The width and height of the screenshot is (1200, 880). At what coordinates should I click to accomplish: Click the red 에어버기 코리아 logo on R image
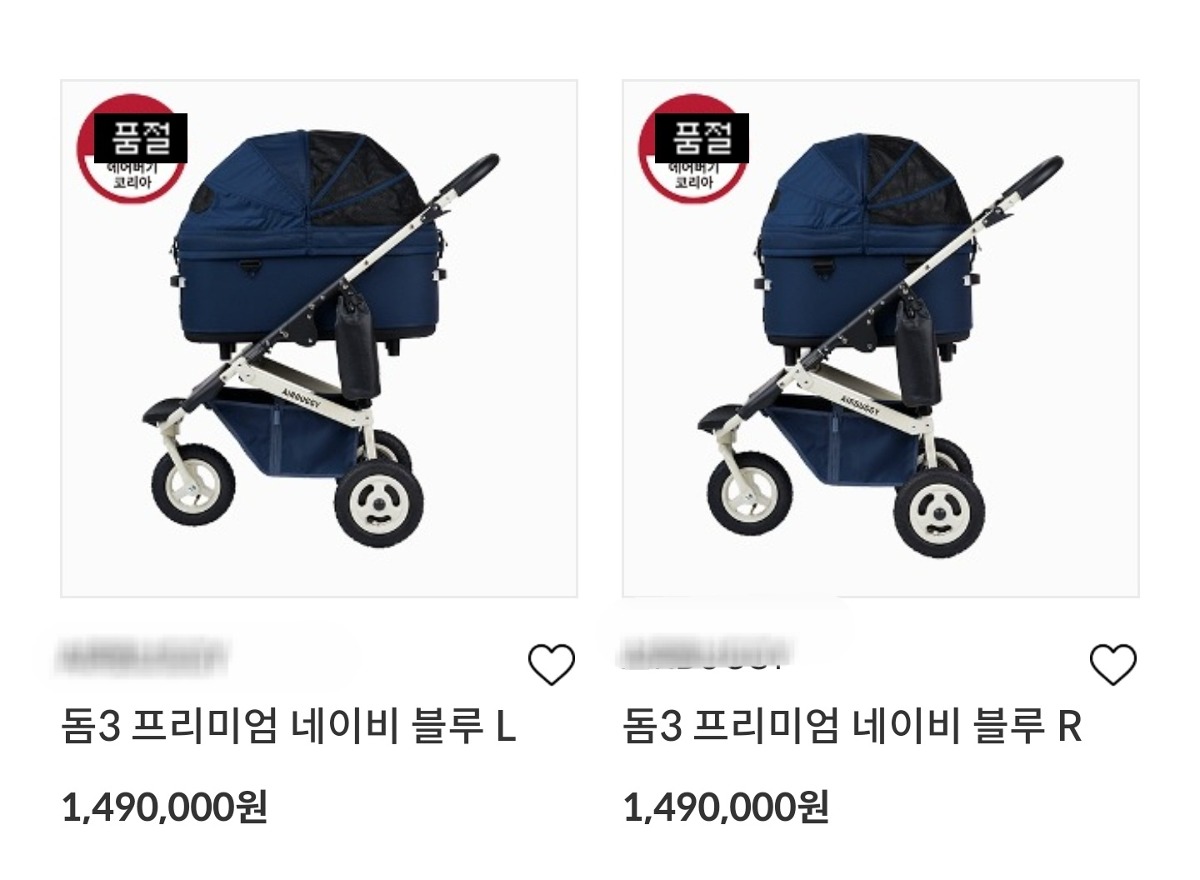[x=692, y=150]
